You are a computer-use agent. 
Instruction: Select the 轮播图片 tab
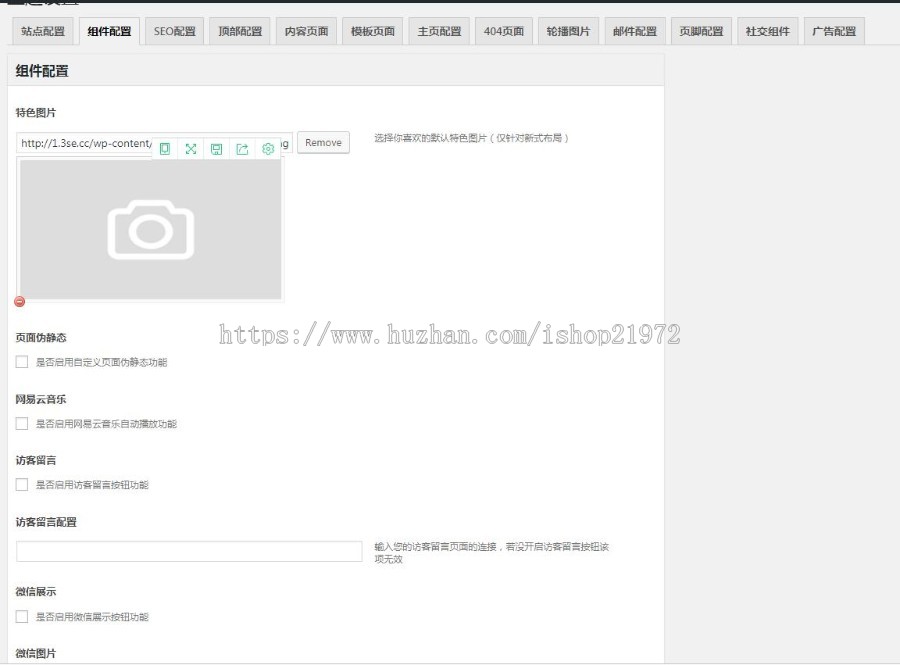pyautogui.click(x=568, y=31)
